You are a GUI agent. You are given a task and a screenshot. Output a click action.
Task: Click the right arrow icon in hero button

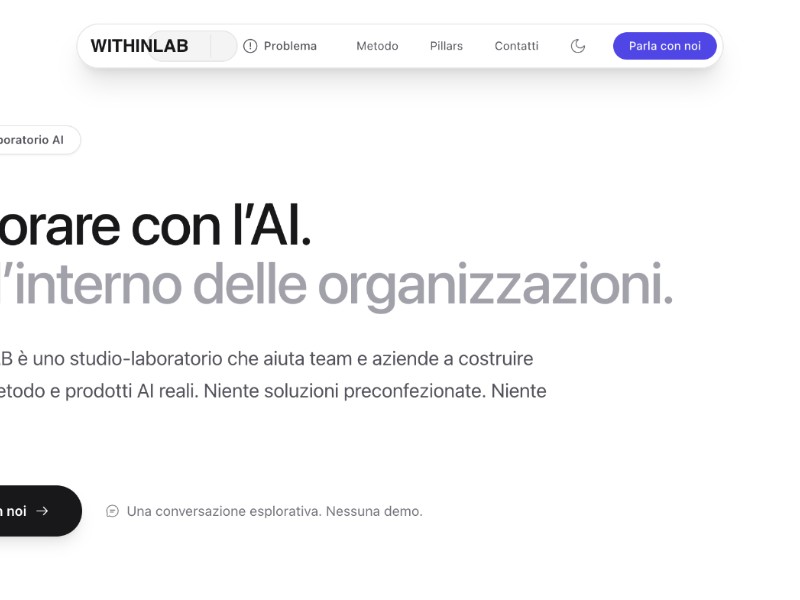(42, 511)
